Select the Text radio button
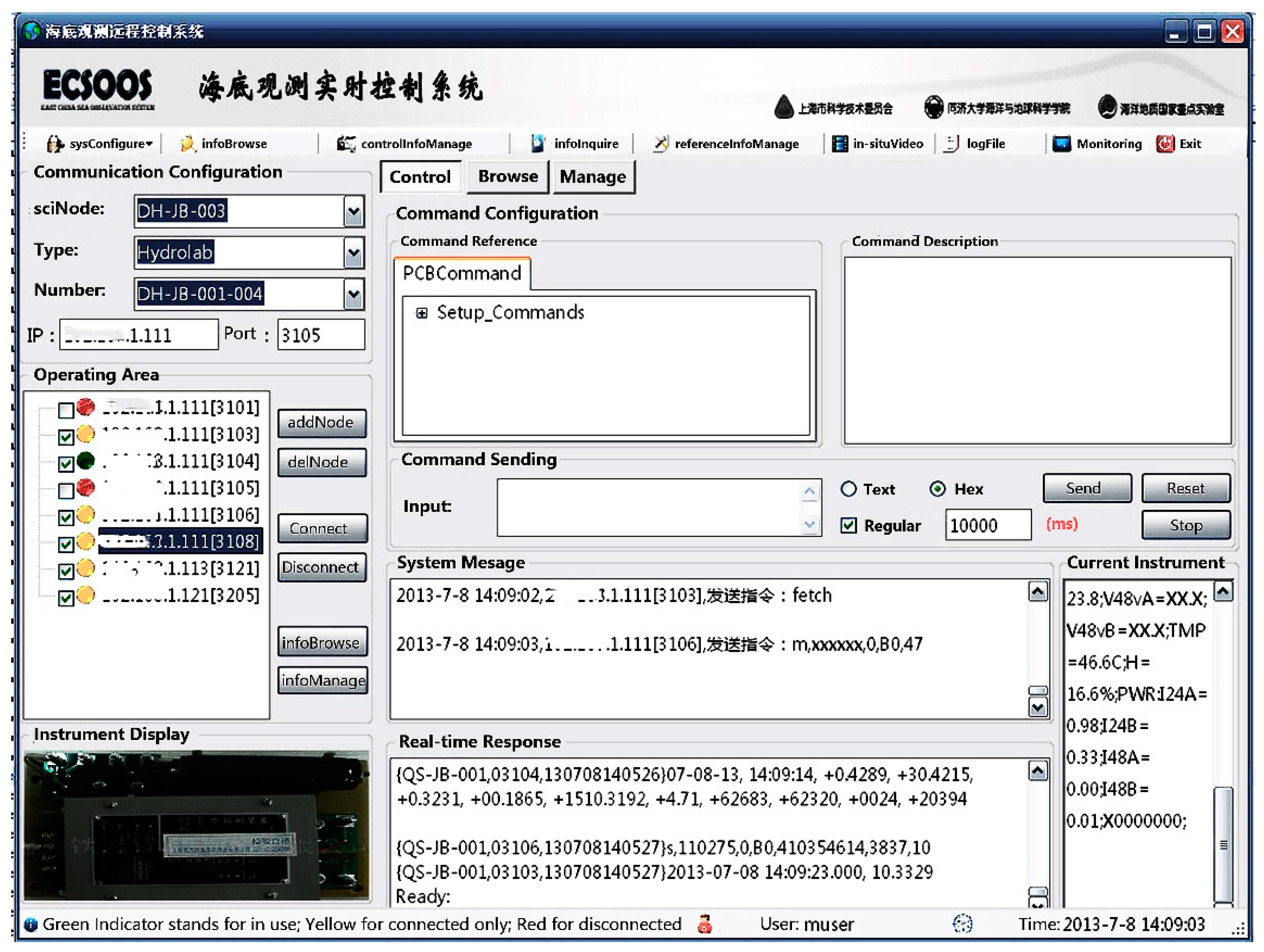This screenshot has height=952, width=1264. (x=849, y=489)
